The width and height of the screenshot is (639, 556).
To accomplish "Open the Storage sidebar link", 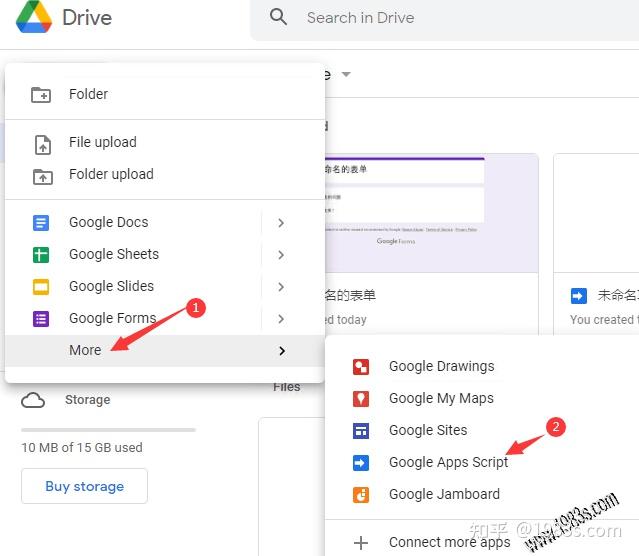I will [x=88, y=400].
